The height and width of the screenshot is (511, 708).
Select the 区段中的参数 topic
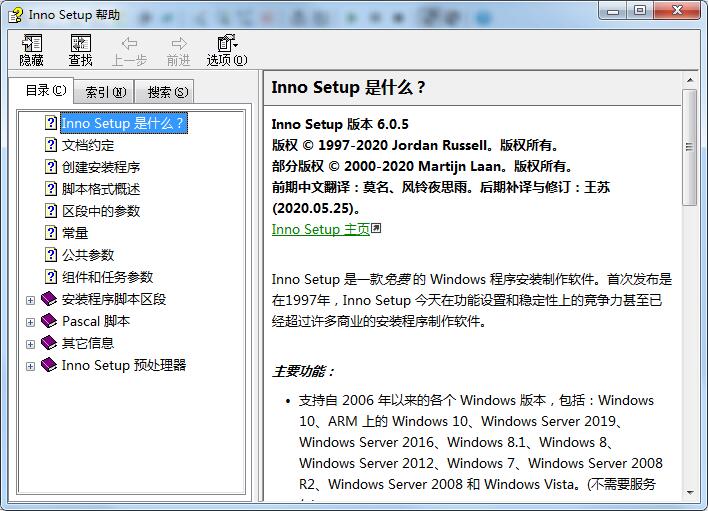click(x=101, y=211)
